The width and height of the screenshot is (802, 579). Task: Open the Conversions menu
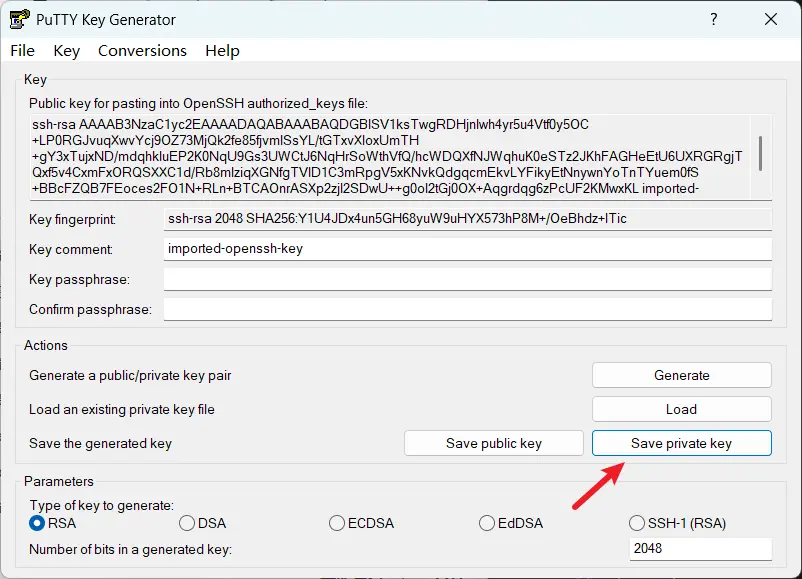point(142,51)
